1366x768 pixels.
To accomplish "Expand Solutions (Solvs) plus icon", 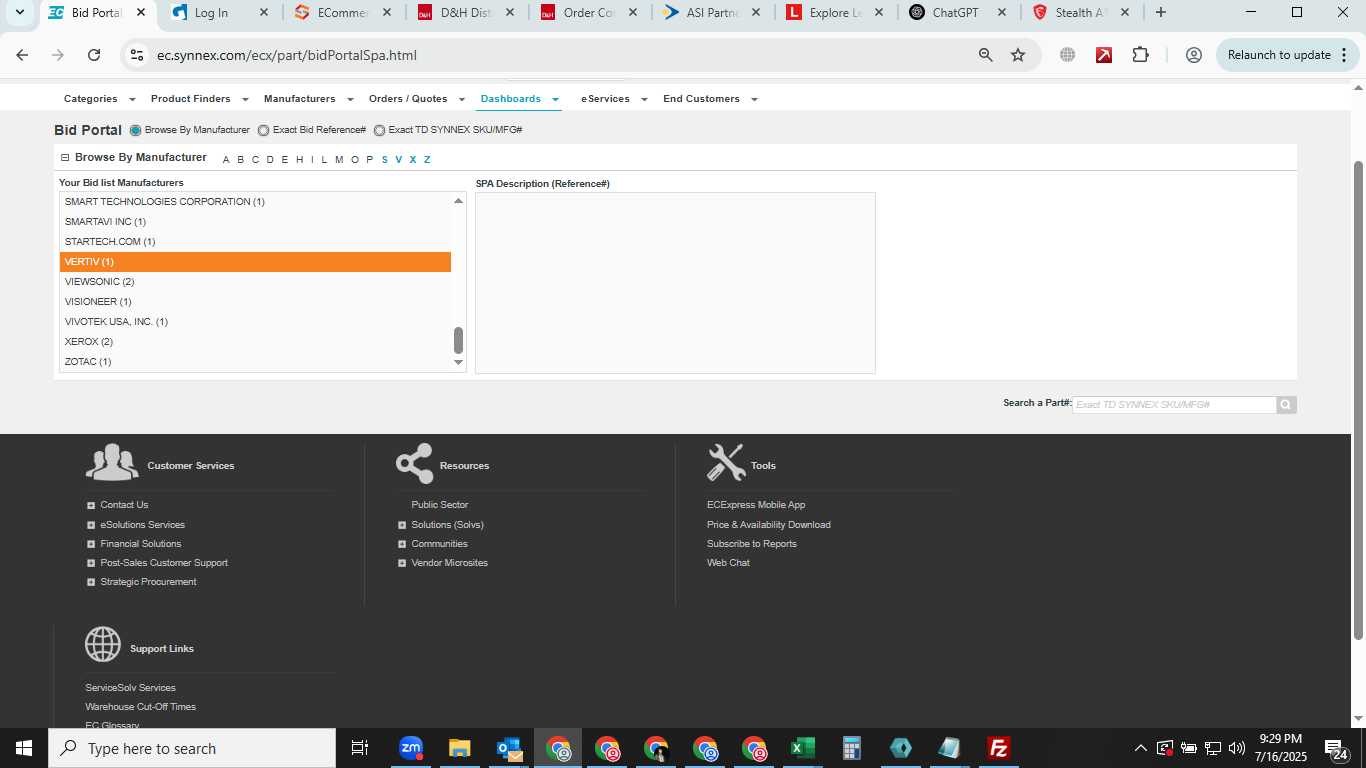I will click(x=402, y=525).
